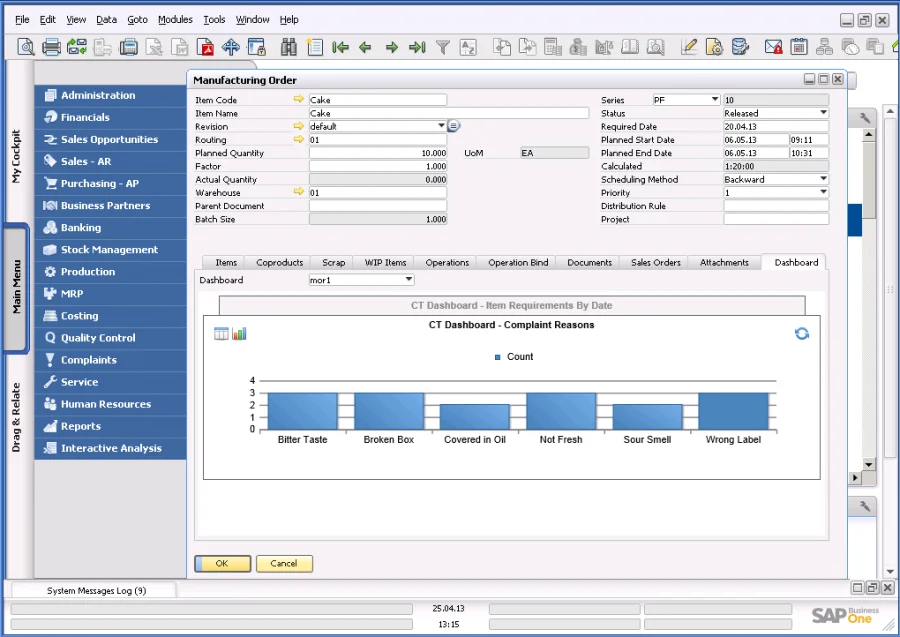
Task: Click Warehouse link arrow
Action: click(x=298, y=191)
